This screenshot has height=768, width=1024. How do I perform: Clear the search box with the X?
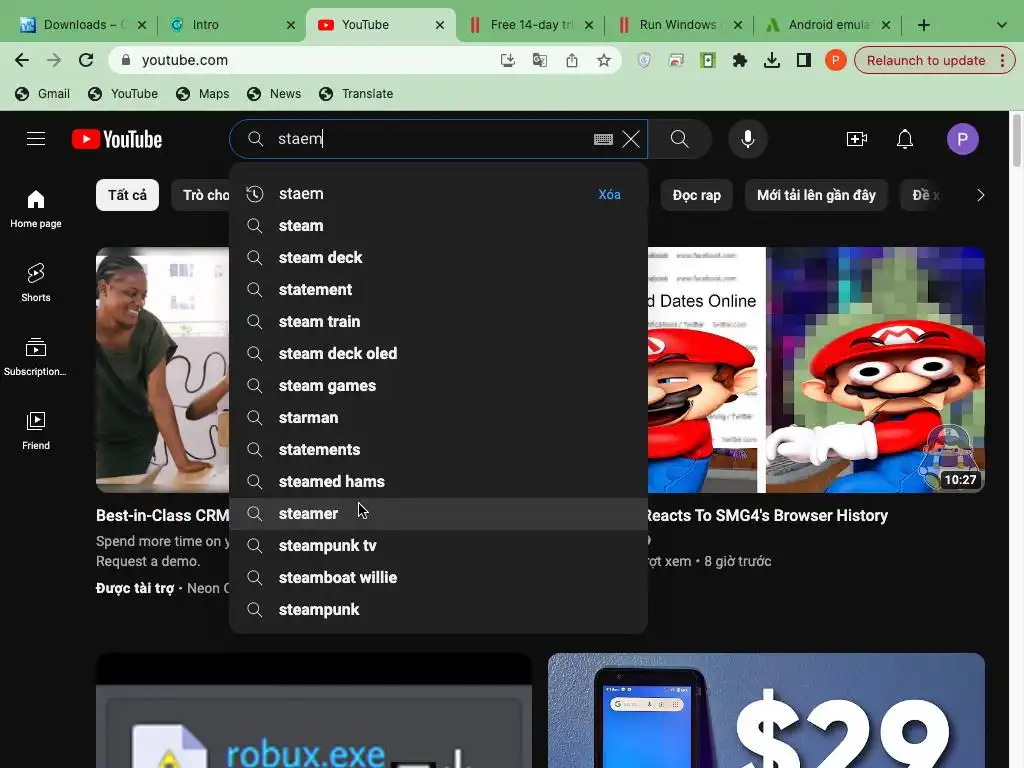pos(631,139)
